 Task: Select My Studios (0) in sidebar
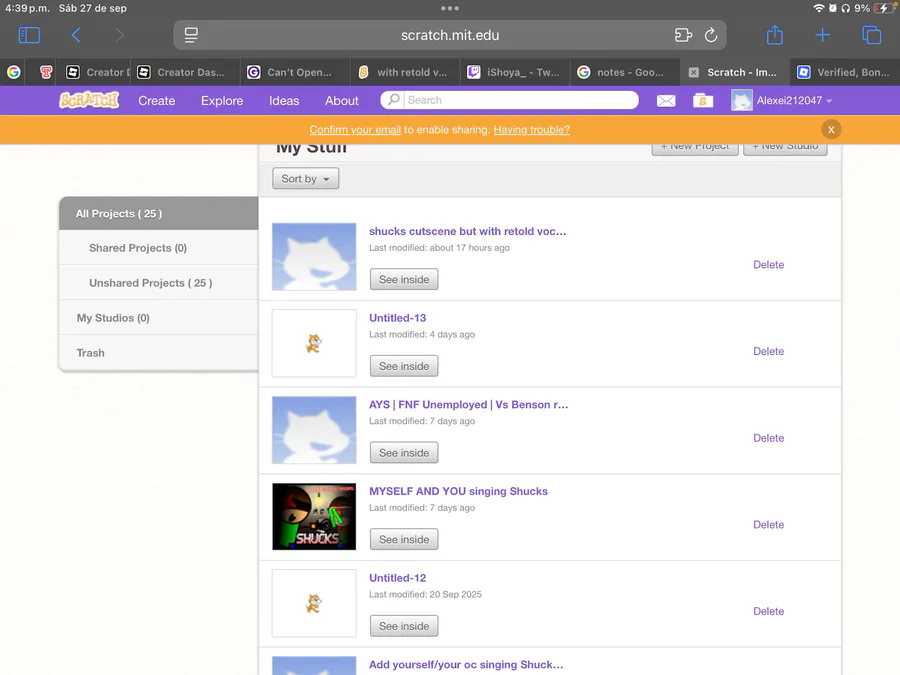point(158,318)
